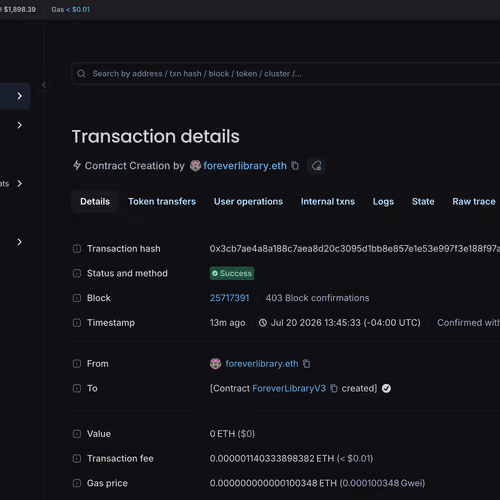Screen dimensions: 500x500
Task: Click verified checkmark icon after created
Action: pos(386,388)
